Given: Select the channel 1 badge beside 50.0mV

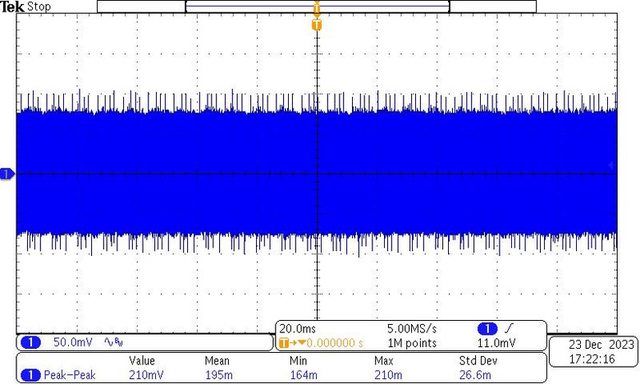Looking at the screenshot, I should [x=31, y=342].
